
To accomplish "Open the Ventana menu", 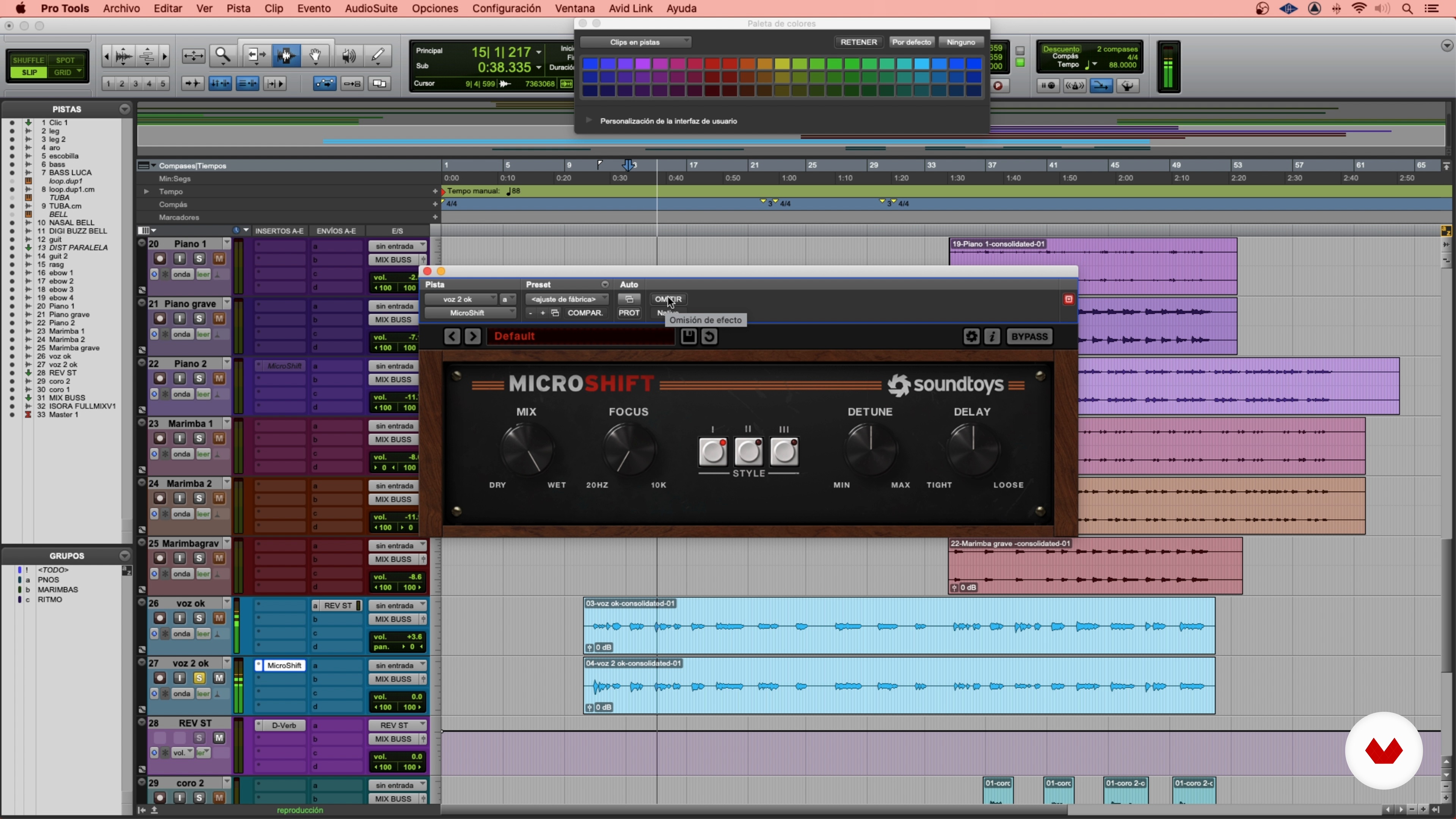I will click(574, 8).
